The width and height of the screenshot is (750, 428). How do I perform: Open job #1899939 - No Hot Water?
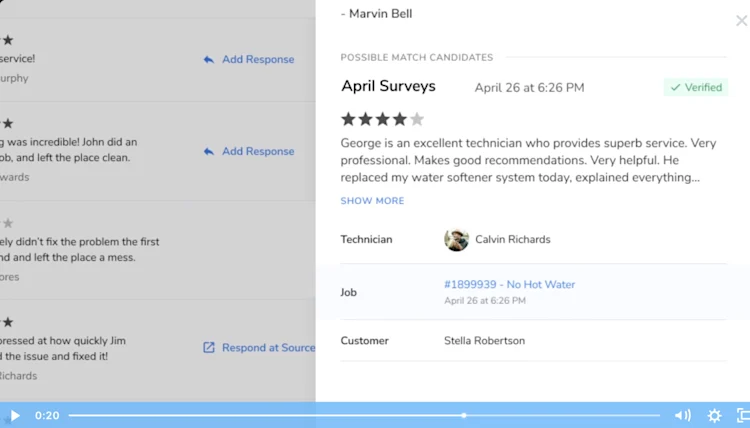click(x=509, y=285)
